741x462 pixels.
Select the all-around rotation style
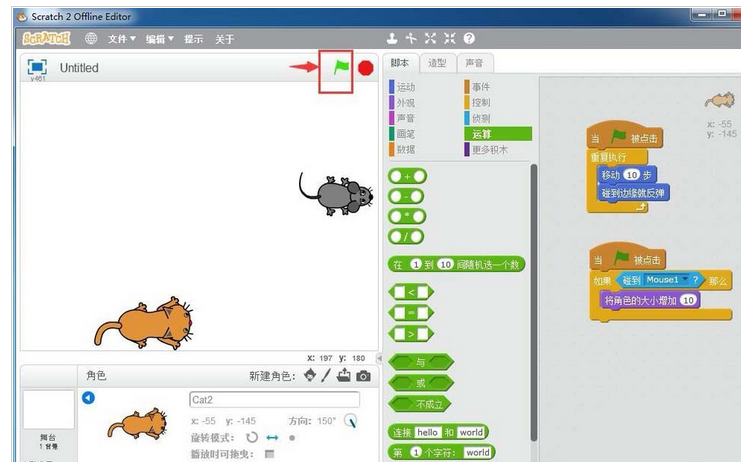coord(252,438)
